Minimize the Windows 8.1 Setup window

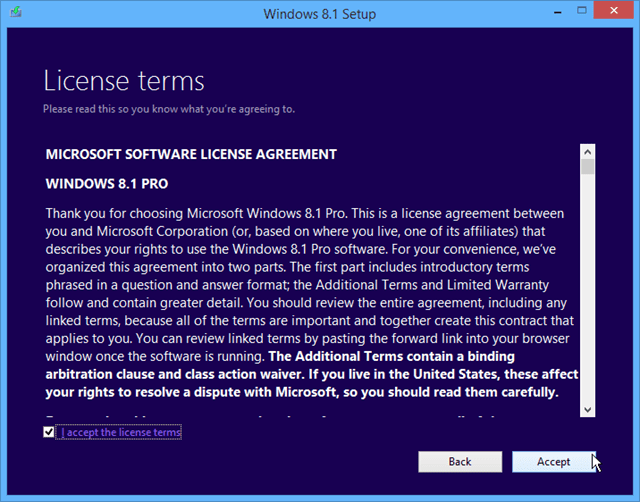click(558, 12)
